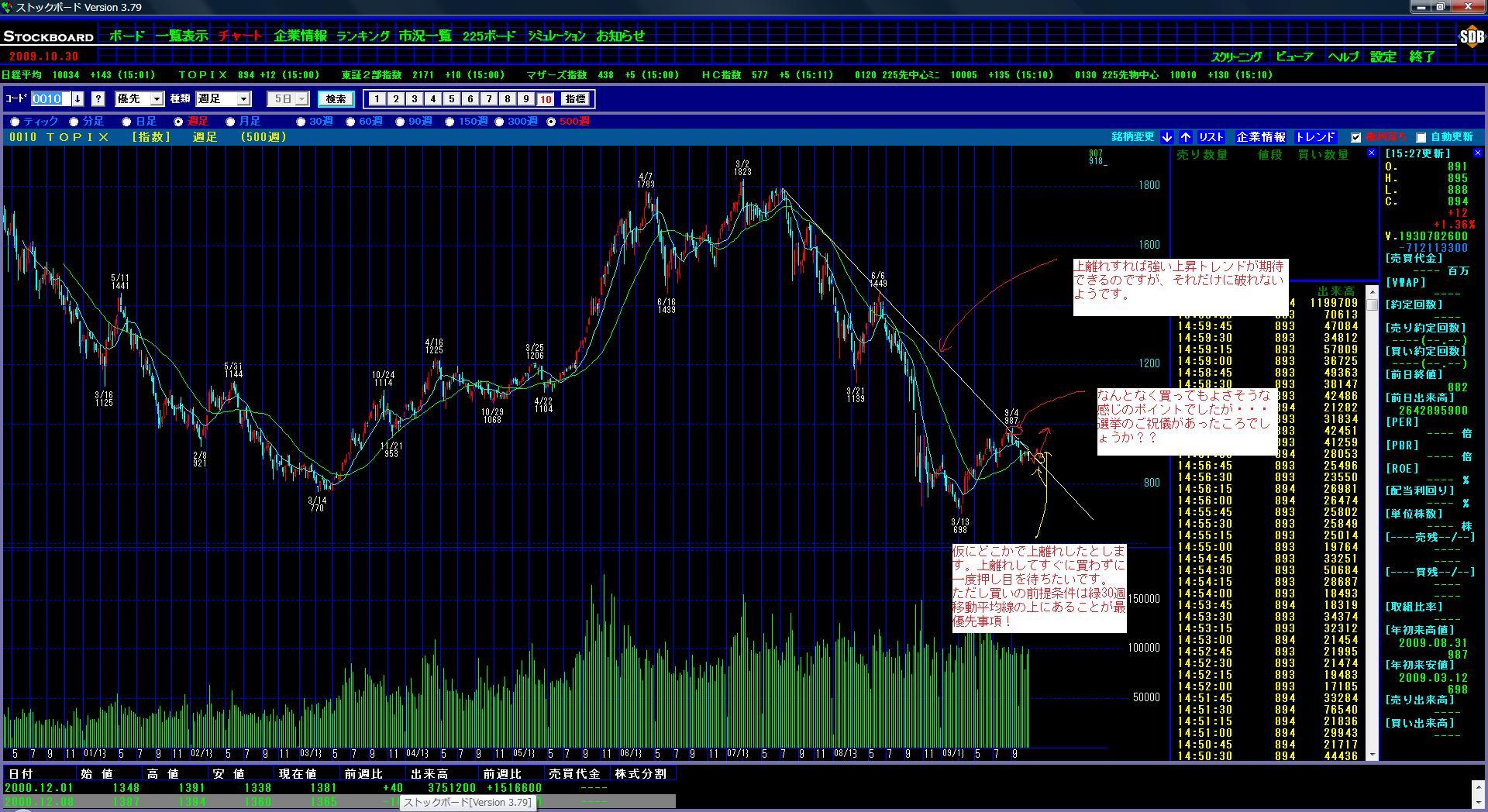Click the 検索 search button
The image size is (1488, 812).
pos(336,98)
